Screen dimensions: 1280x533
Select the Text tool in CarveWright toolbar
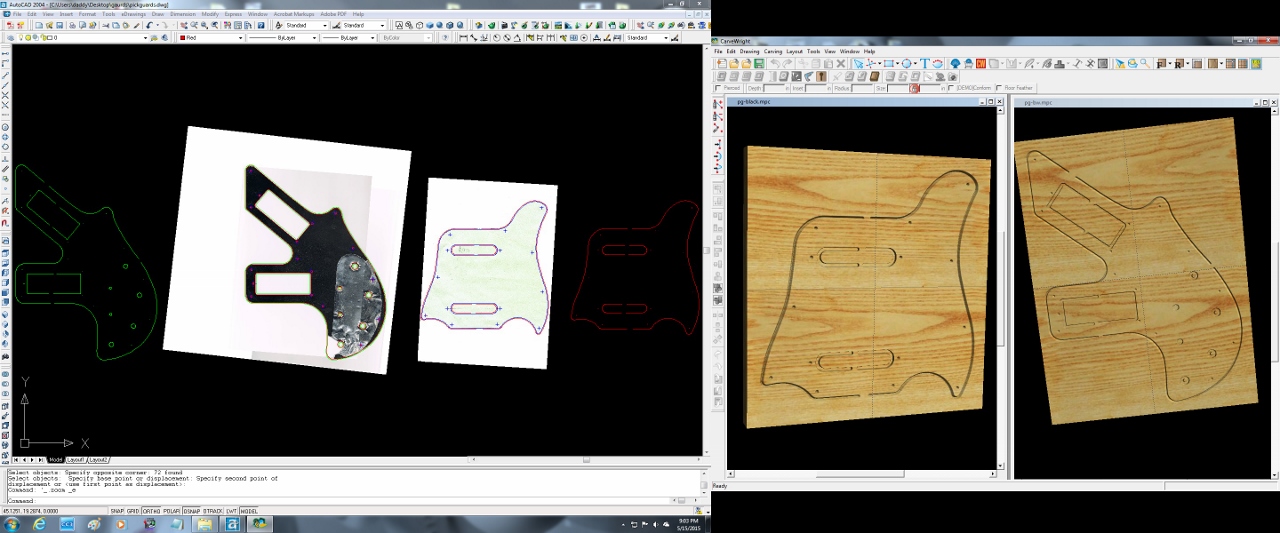pos(925,64)
